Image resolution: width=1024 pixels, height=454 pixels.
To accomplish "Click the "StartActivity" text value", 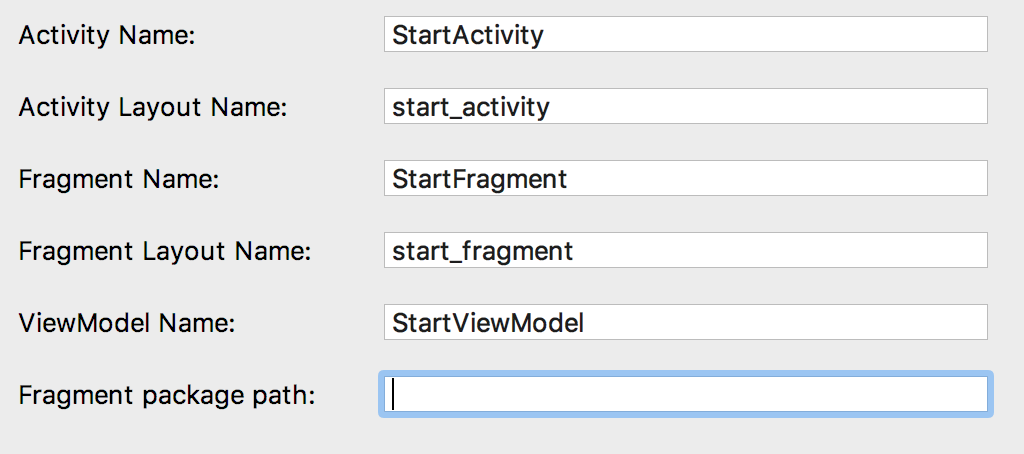I will (x=468, y=35).
